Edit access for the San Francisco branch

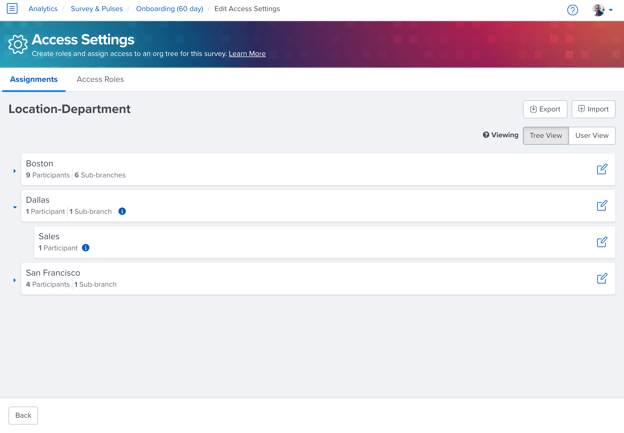coord(602,278)
